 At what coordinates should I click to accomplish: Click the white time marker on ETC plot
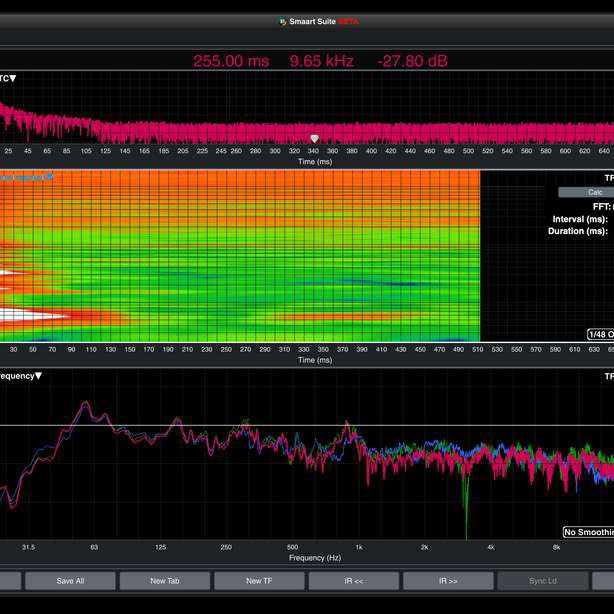click(x=315, y=139)
